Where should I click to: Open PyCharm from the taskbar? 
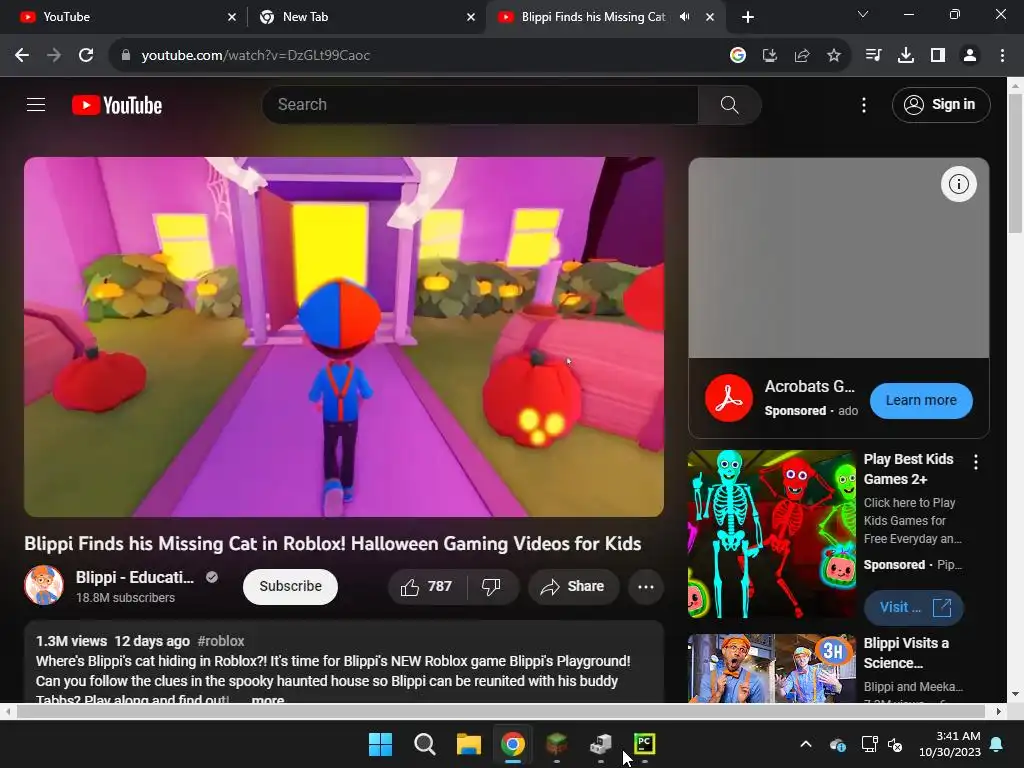click(x=645, y=744)
